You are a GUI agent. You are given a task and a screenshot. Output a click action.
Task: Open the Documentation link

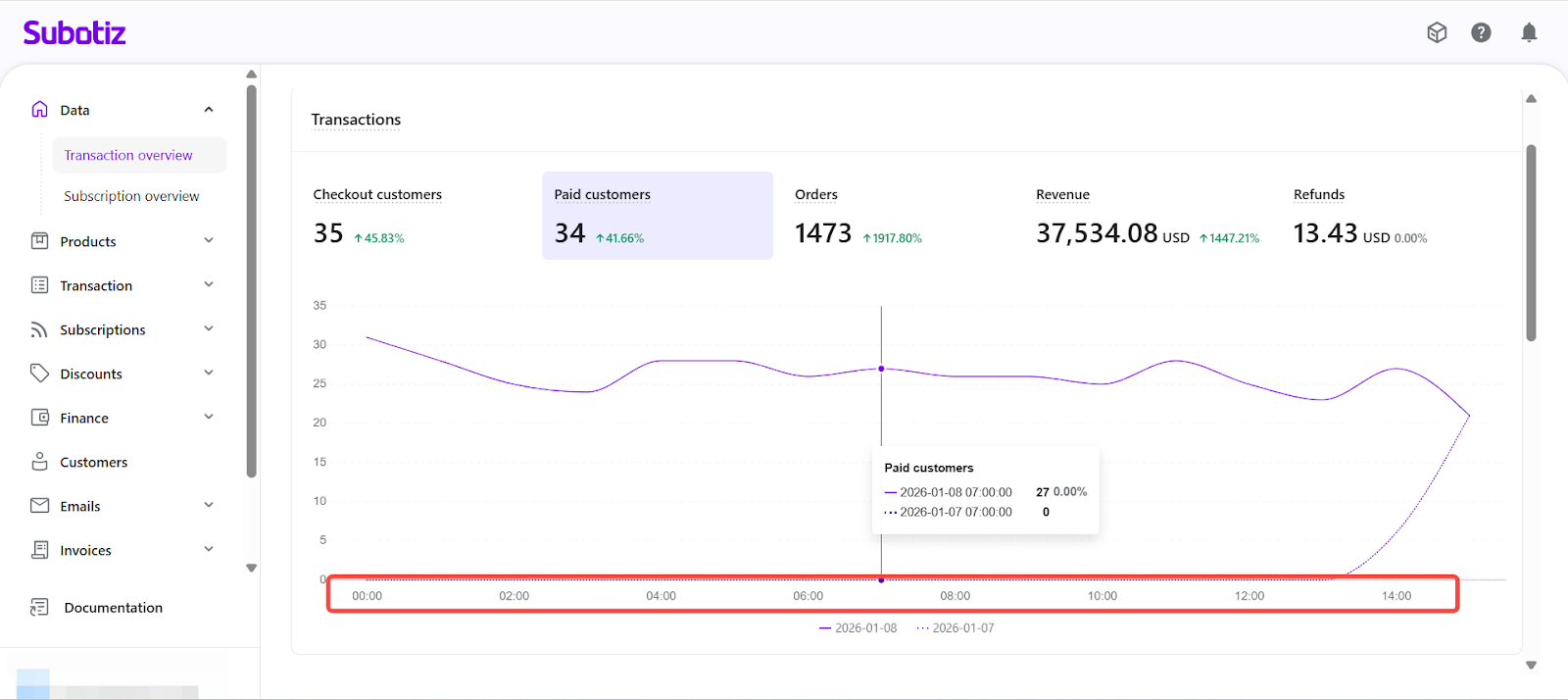[x=113, y=608]
